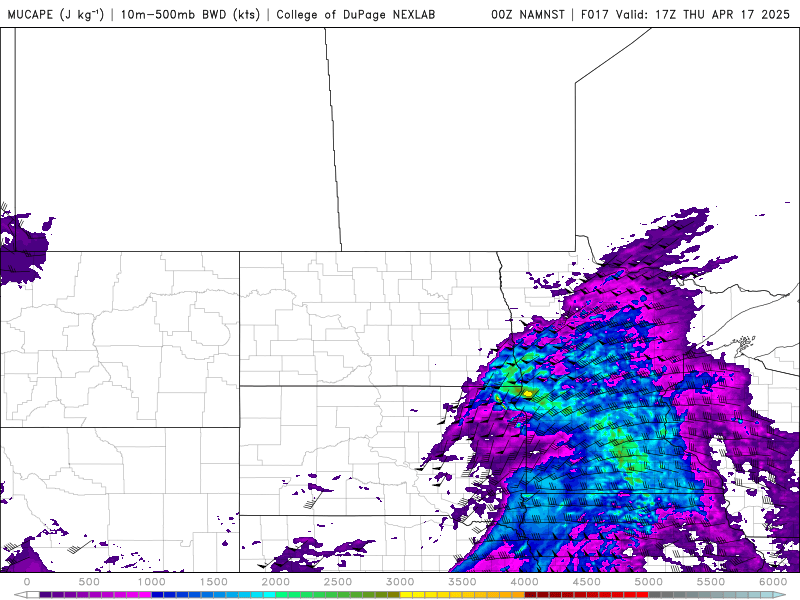Click the 0 tick label on the color scale
Viewport: 800px width, 600px height.
pos(27,582)
